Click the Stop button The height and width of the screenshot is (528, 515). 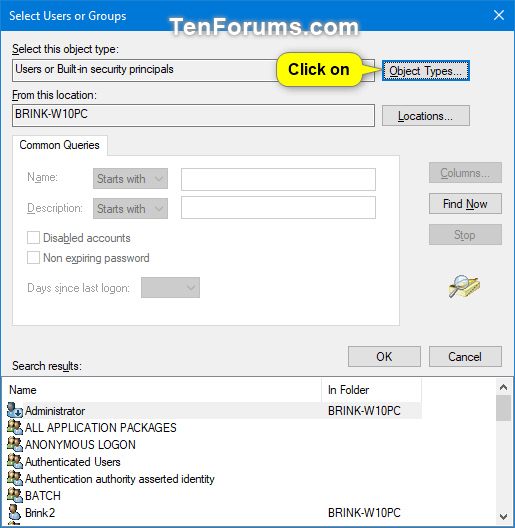(465, 235)
